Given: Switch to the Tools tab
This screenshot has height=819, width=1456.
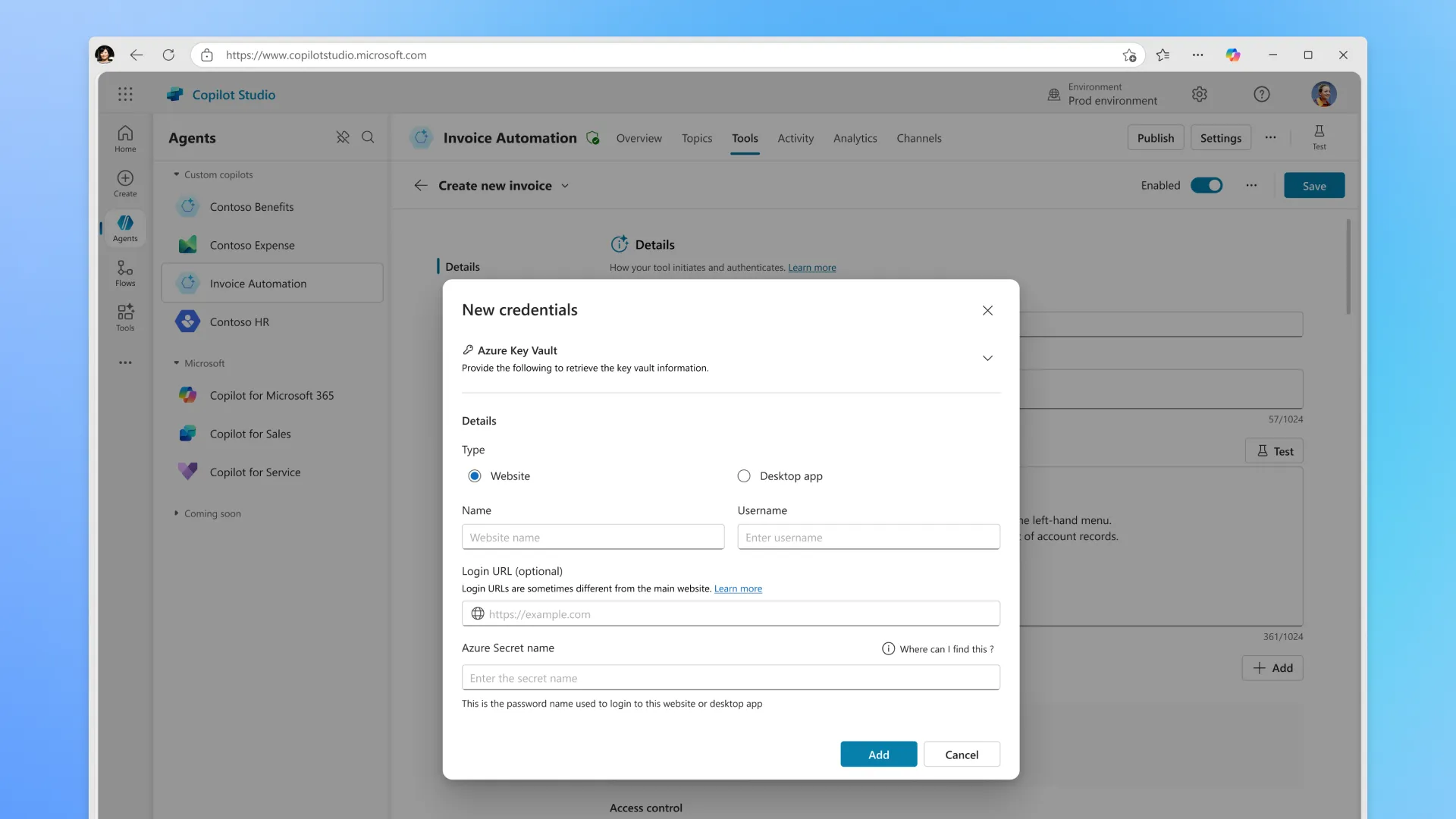Looking at the screenshot, I should tap(745, 138).
